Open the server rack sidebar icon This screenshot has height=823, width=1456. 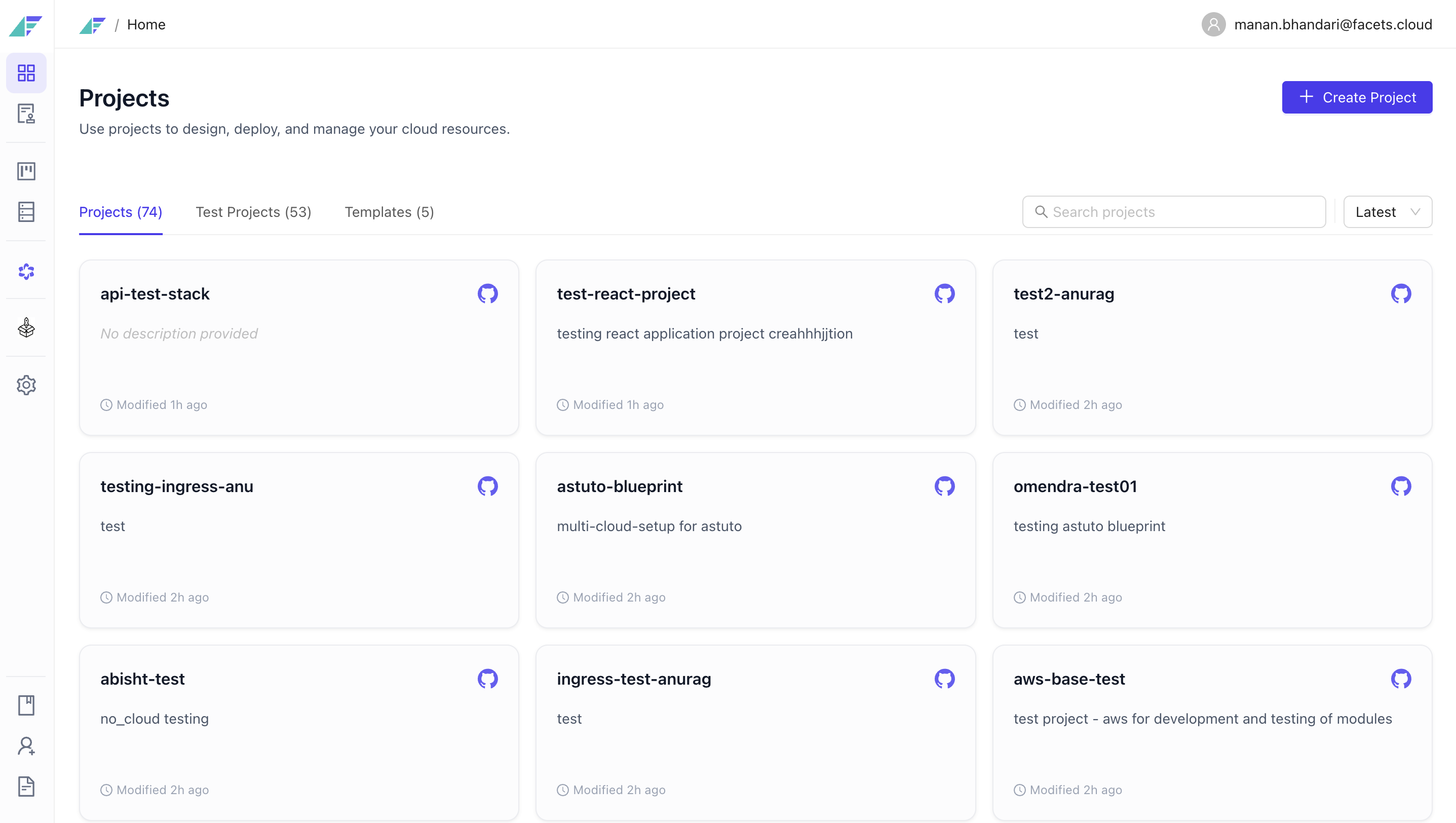pos(26,212)
